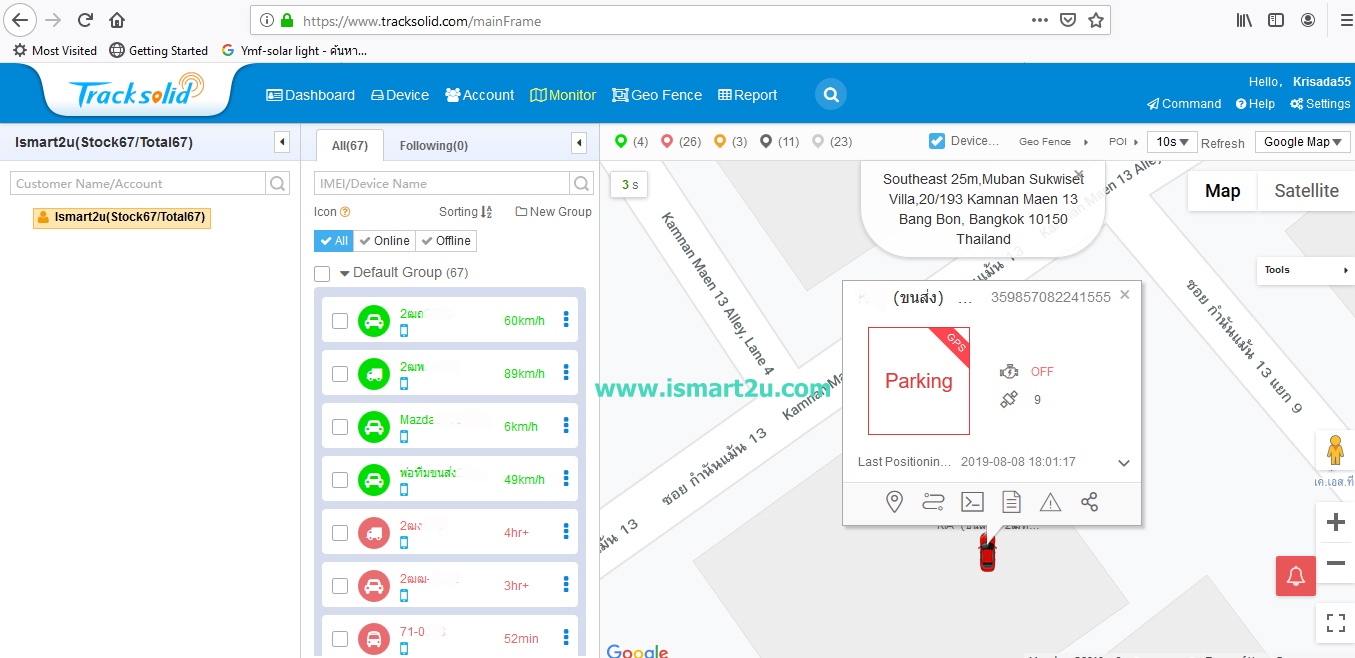The height and width of the screenshot is (658, 1355).
Task: Filter by light gray status marker (23)
Action: pos(818,141)
